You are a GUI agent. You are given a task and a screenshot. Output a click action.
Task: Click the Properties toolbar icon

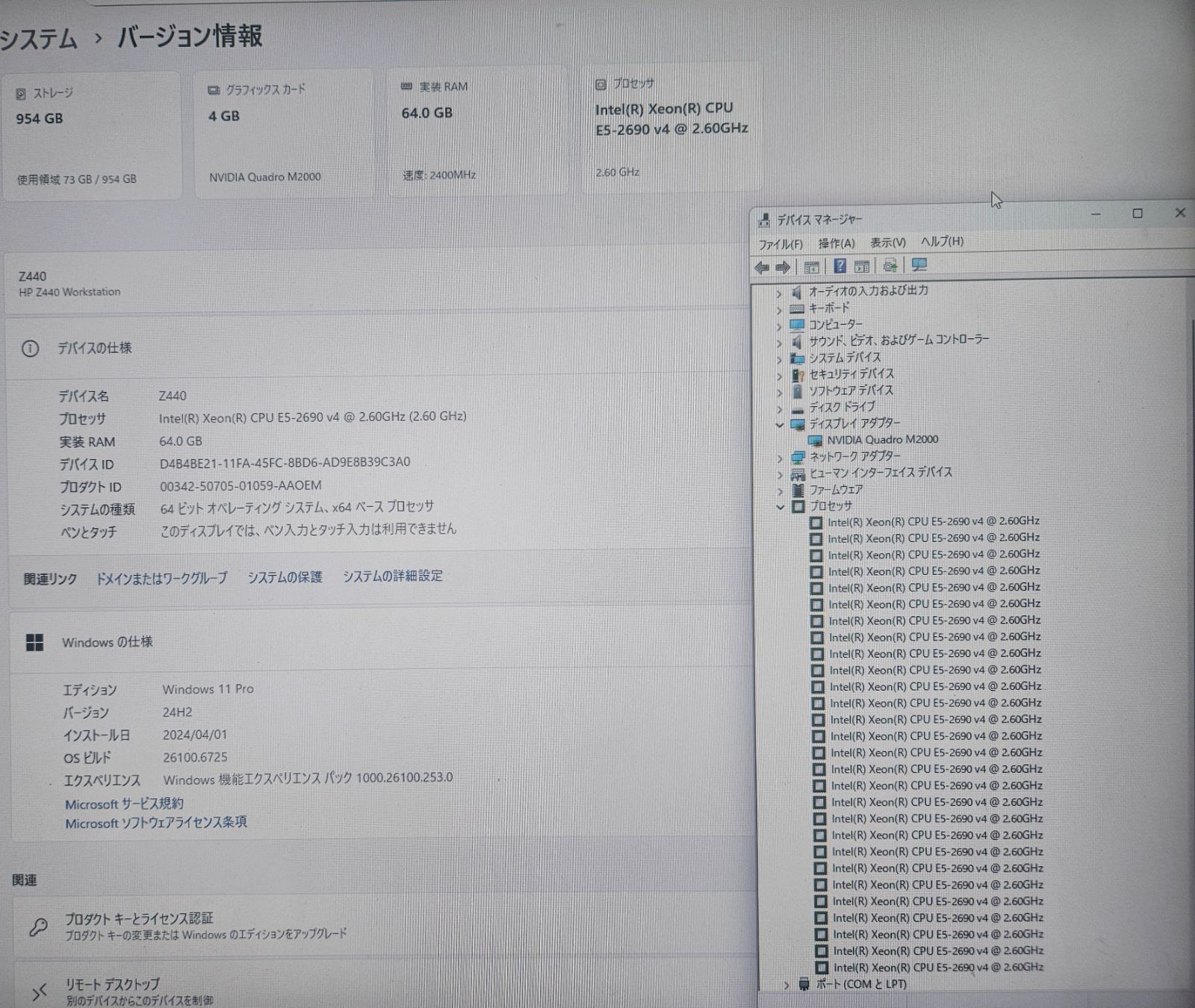[861, 265]
